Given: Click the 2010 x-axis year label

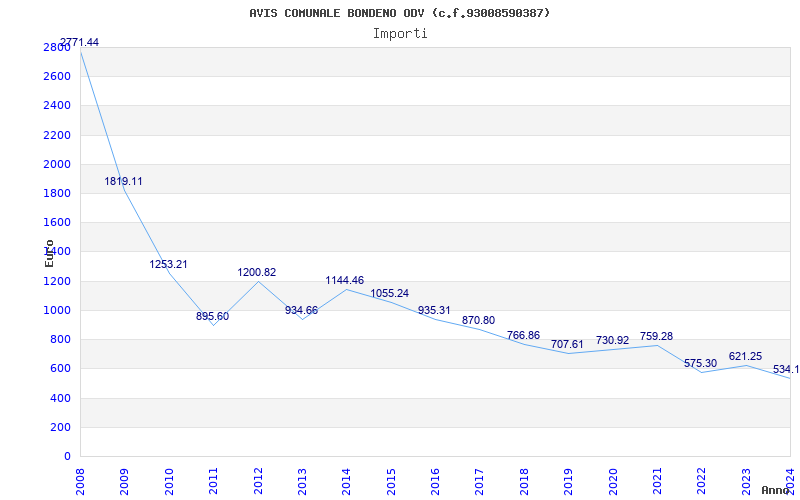Looking at the screenshot, I should 169,481.
